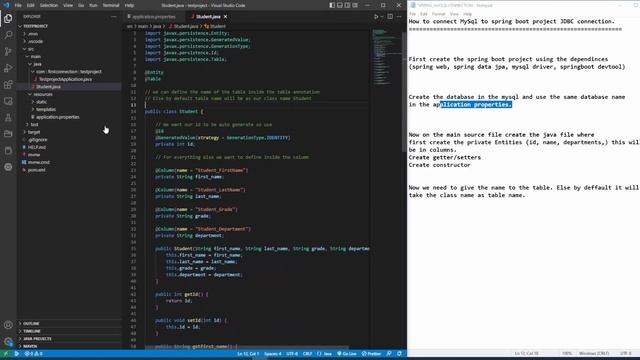
Task: Click the remote window indicator in status bar
Action: (6, 354)
